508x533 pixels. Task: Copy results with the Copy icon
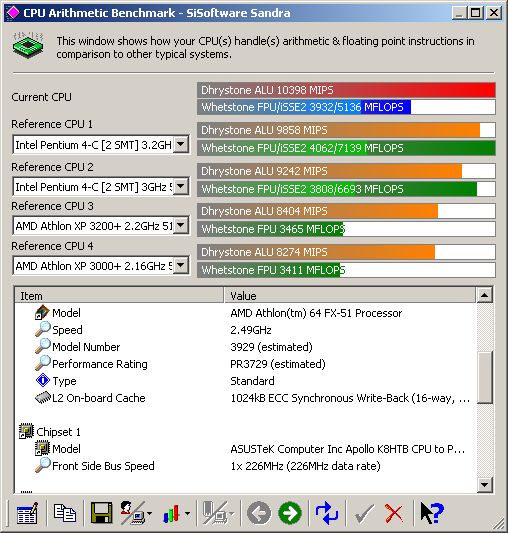click(x=65, y=513)
